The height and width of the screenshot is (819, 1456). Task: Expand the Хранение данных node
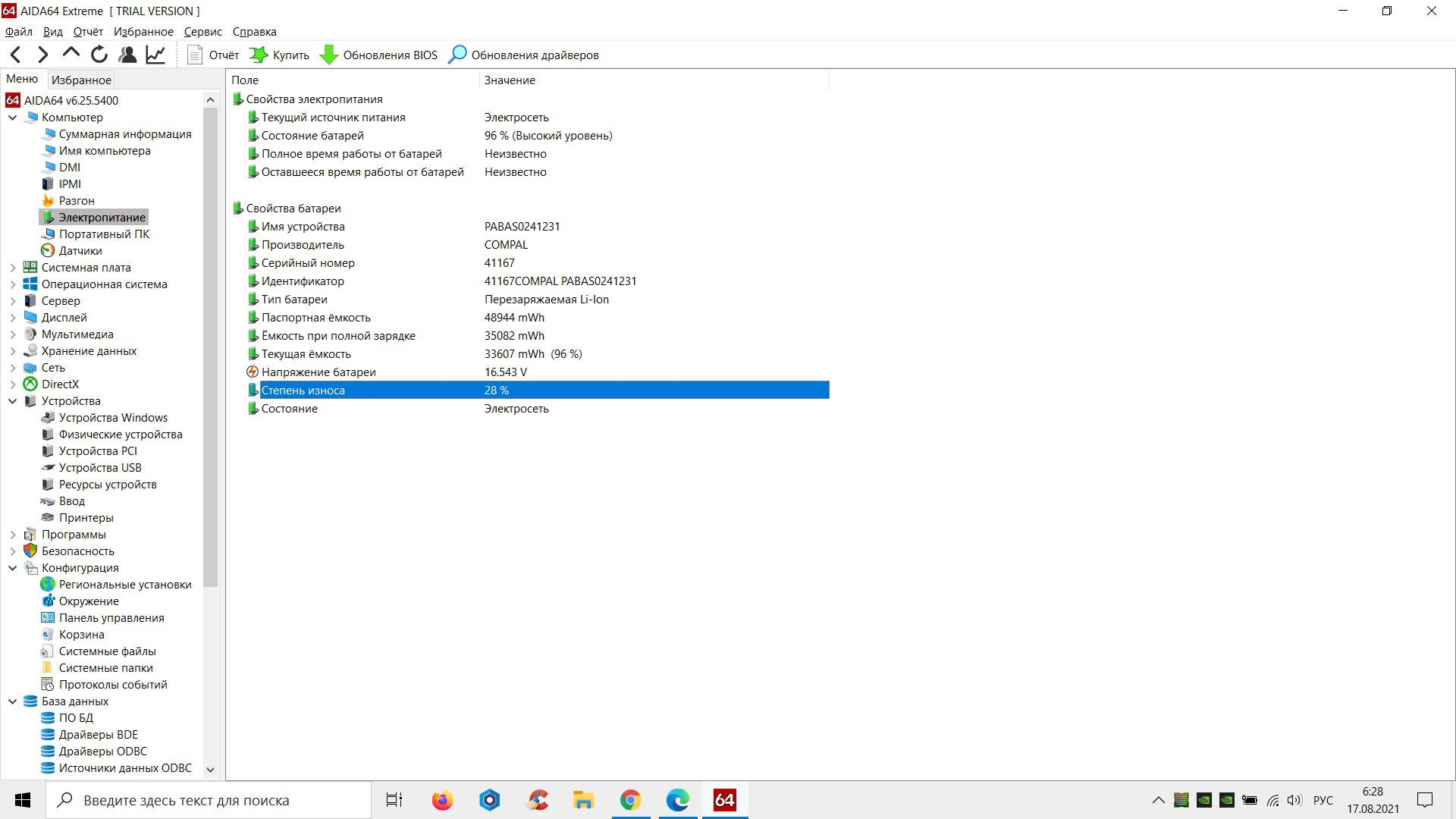[13, 351]
